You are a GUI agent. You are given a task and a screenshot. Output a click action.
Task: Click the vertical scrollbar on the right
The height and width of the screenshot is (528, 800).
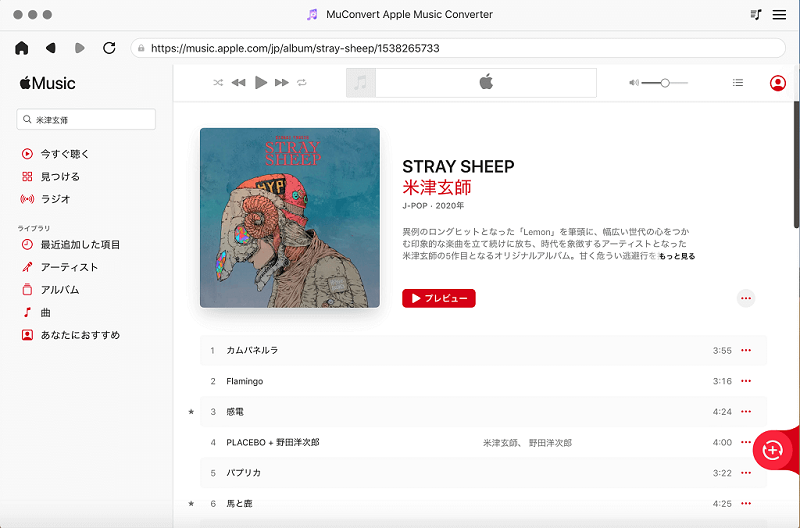click(796, 166)
